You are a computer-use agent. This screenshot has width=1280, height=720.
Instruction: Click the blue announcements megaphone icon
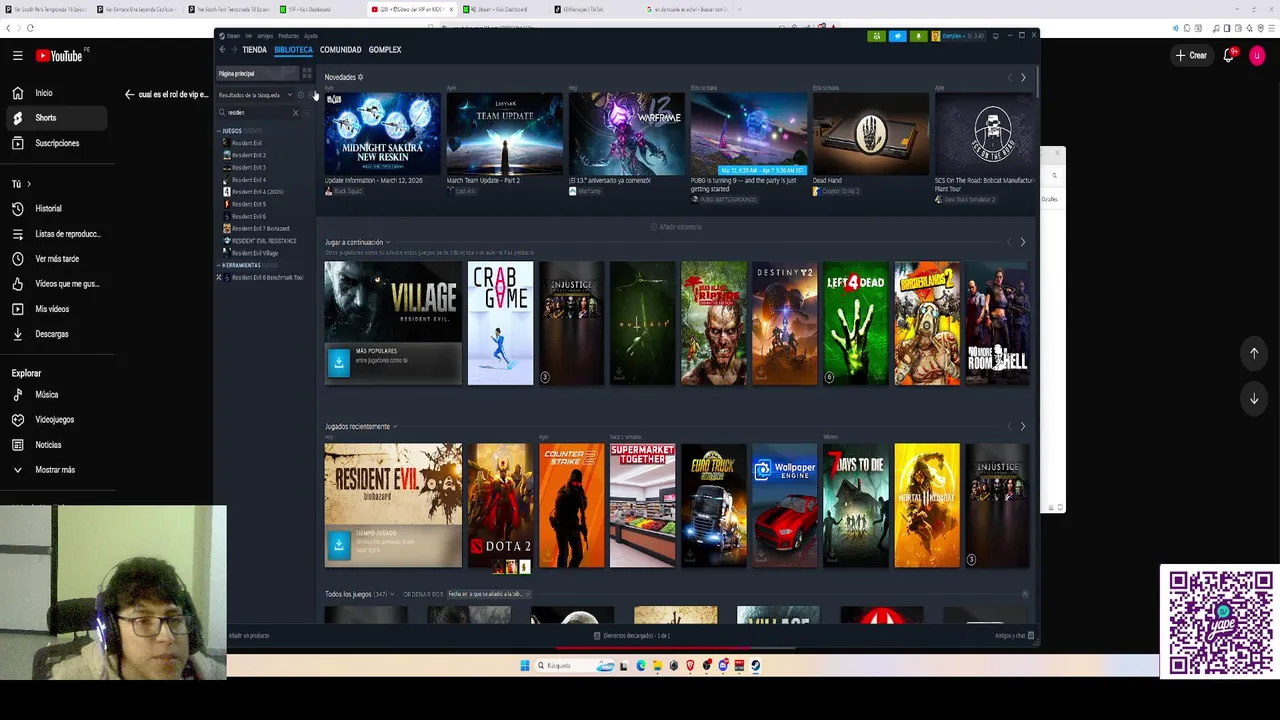coord(897,36)
